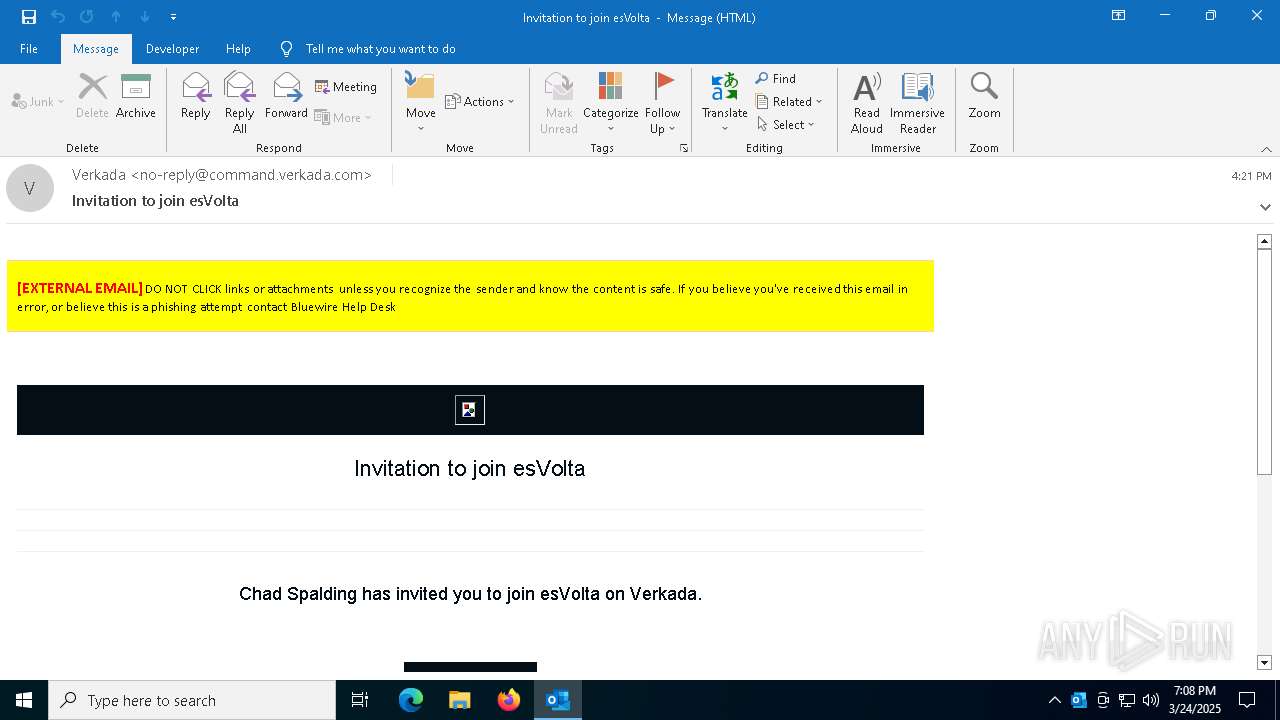Click the Mark Unread icon
1280x720 pixels.
coord(559,103)
